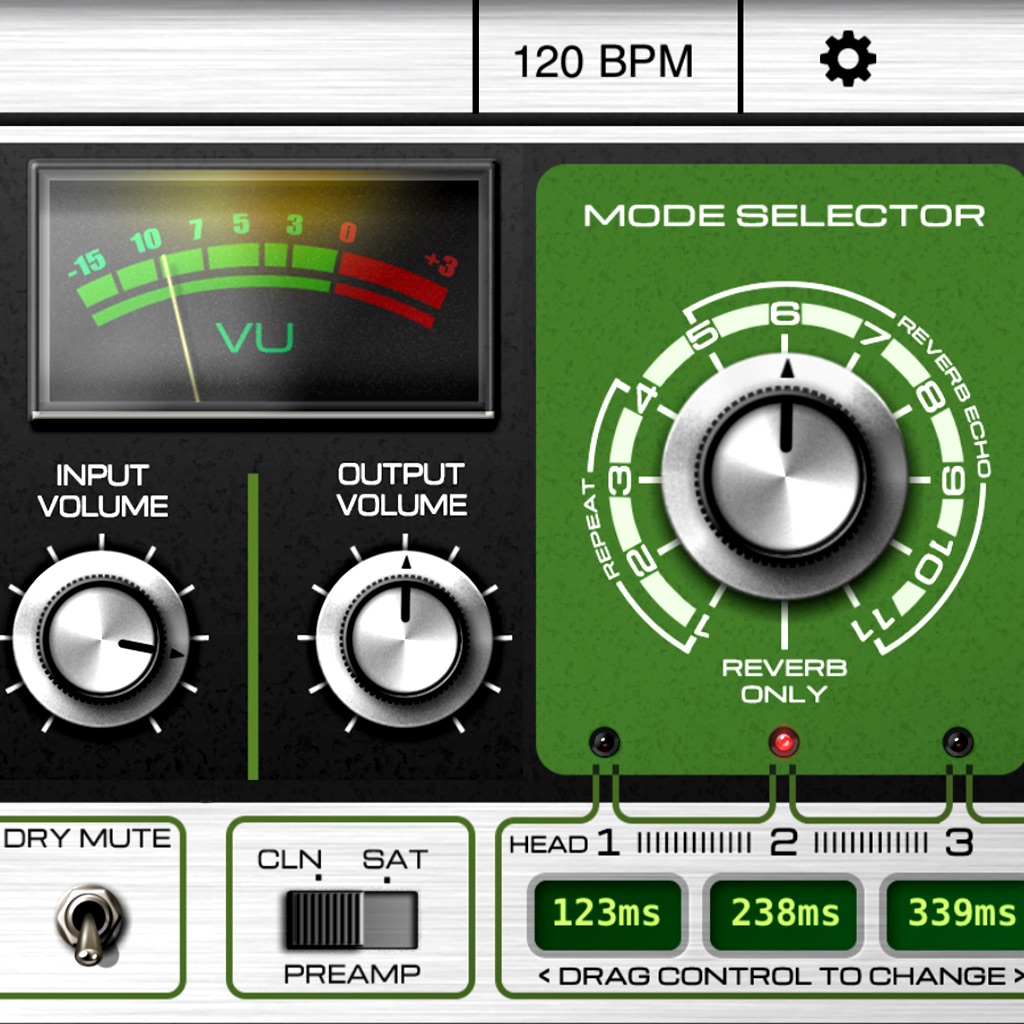Select mode 8 on the selector ring
Screen dimensions: 1024x1024
(931, 396)
